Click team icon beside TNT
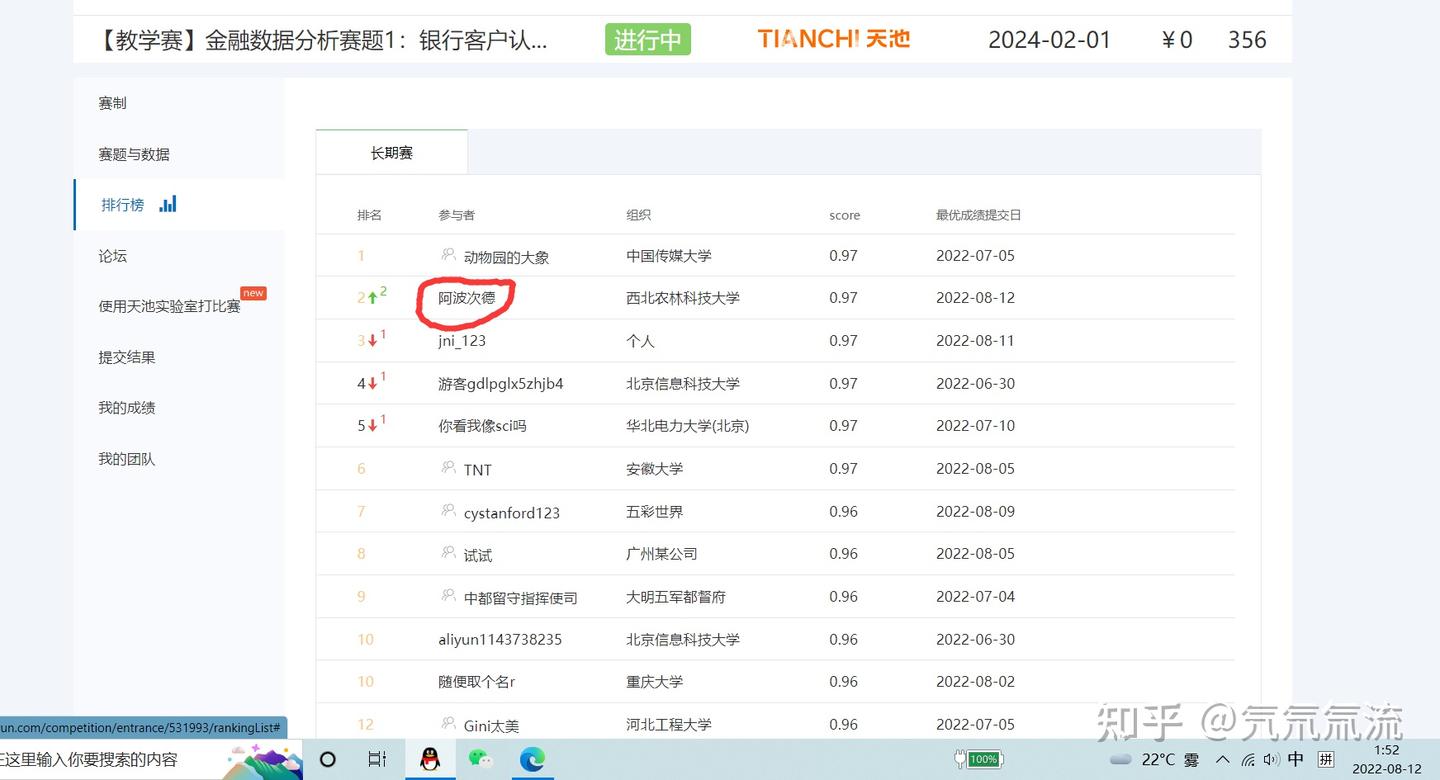Viewport: 1440px width, 780px height. click(448, 468)
